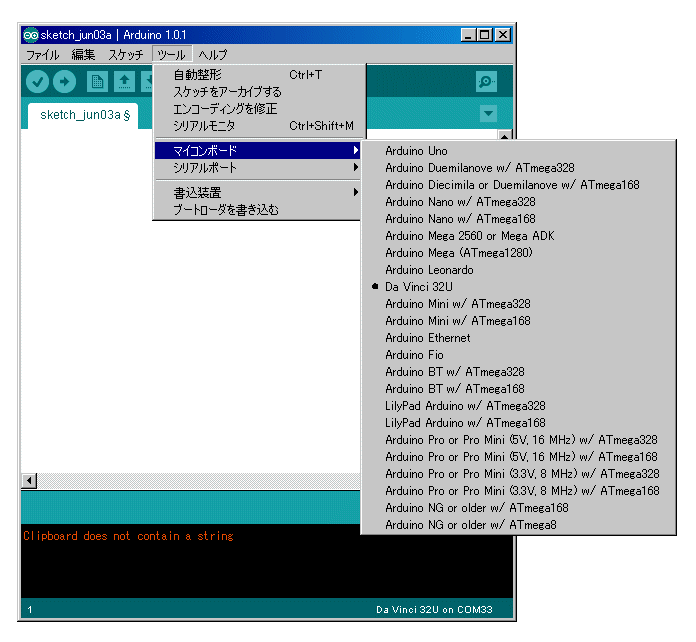Open the スケッチ menu
This screenshot has width=696, height=642.
(126, 55)
